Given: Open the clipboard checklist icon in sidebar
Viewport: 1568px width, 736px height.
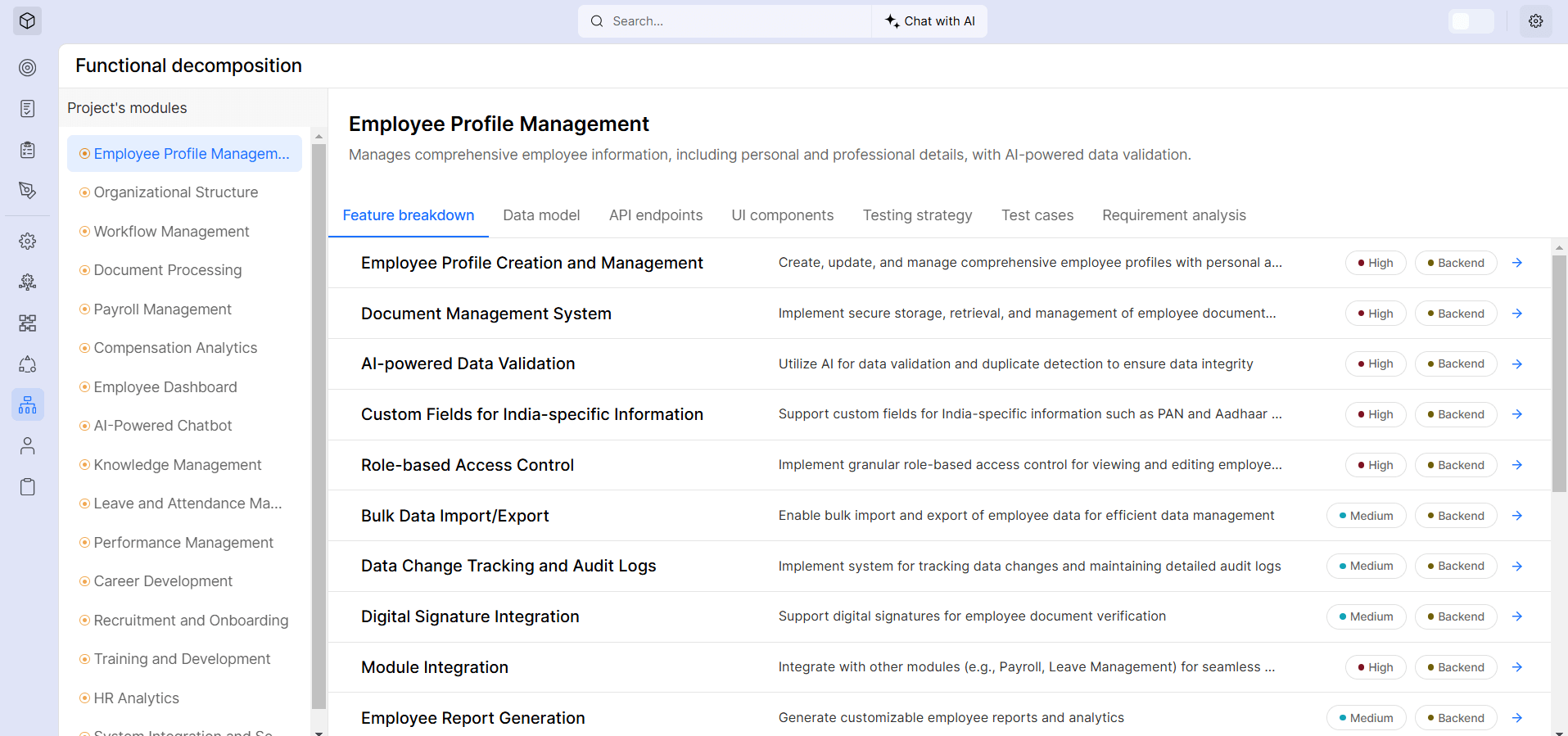Looking at the screenshot, I should (27, 149).
